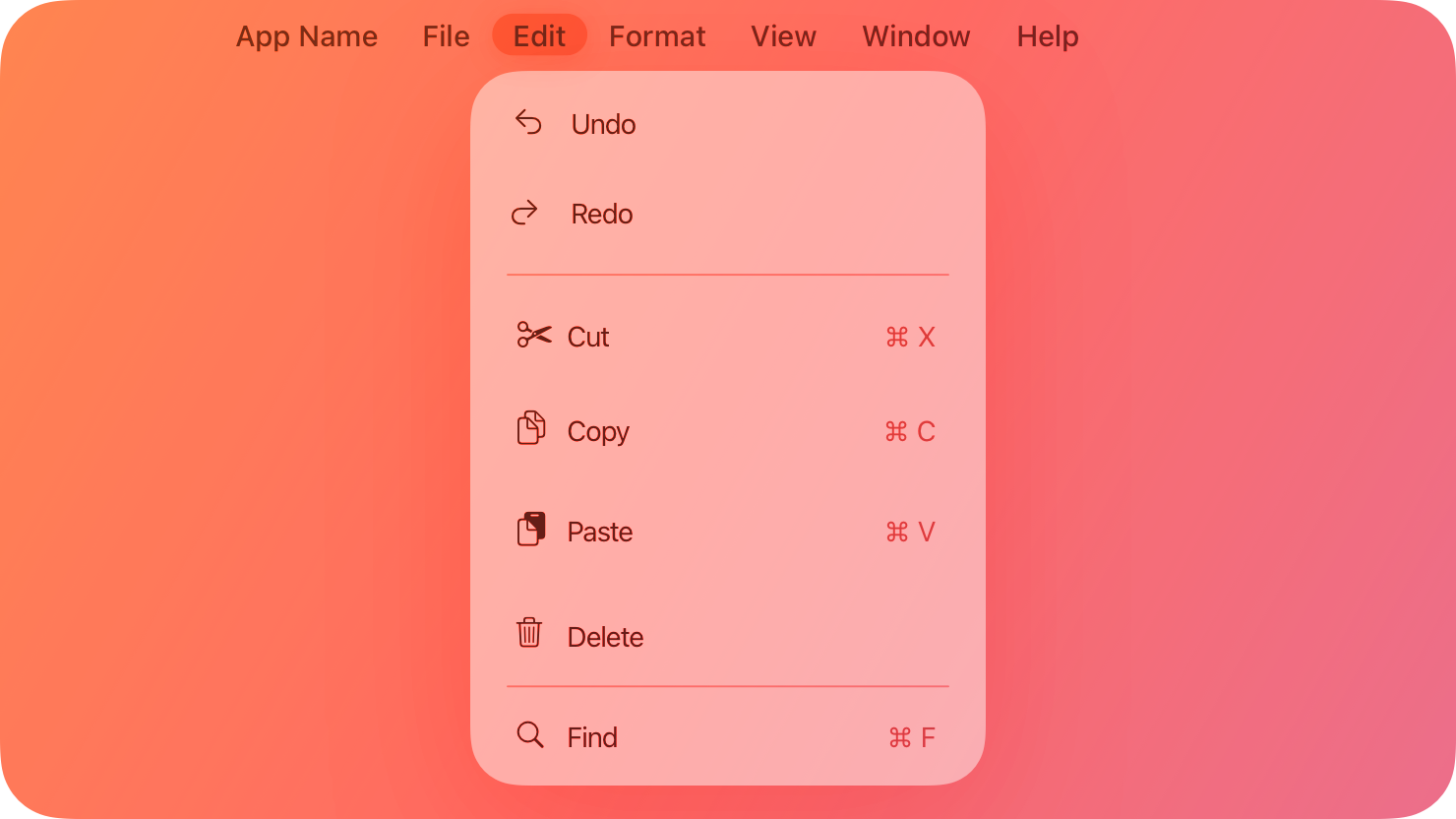Select Redo from the Edit menu
The image size is (1456, 819).
tap(601, 214)
